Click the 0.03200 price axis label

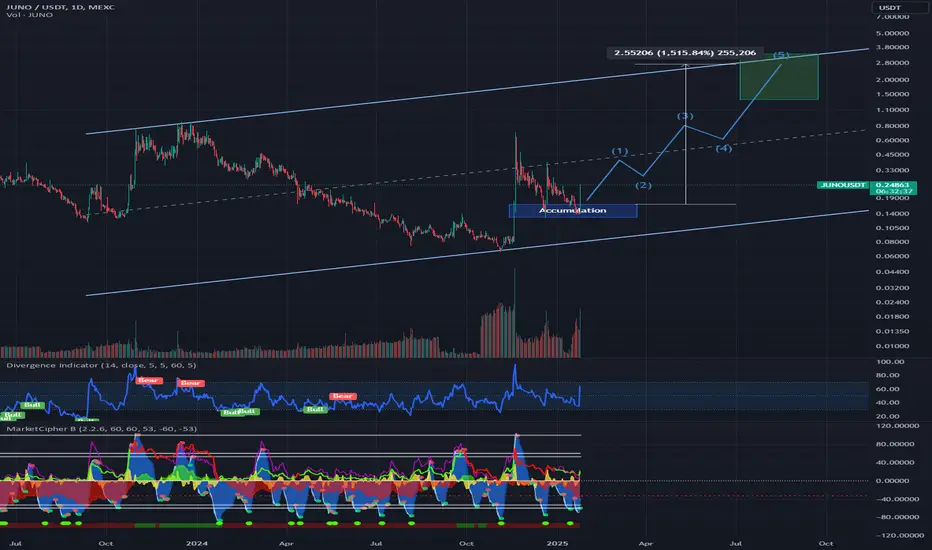pyautogui.click(x=892, y=288)
